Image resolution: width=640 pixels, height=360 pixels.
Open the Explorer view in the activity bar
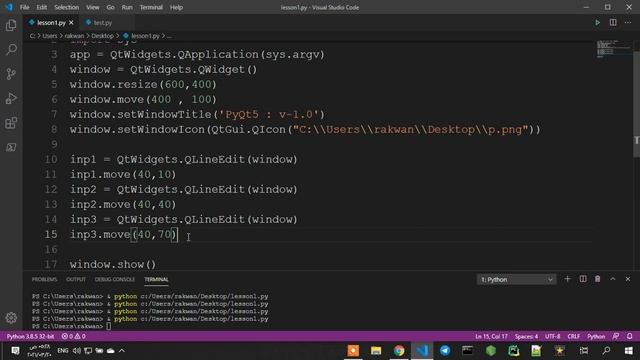pos(11,25)
